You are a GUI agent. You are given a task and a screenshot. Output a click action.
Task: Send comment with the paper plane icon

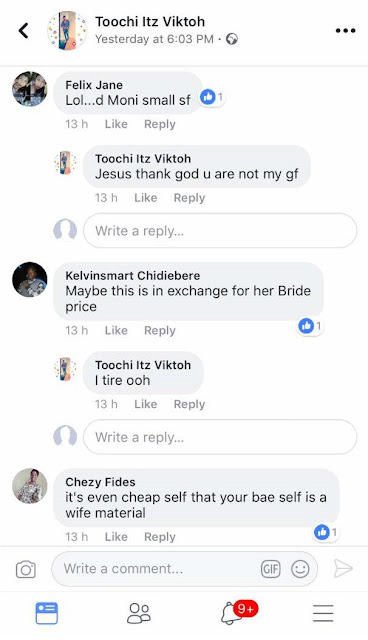click(x=343, y=569)
